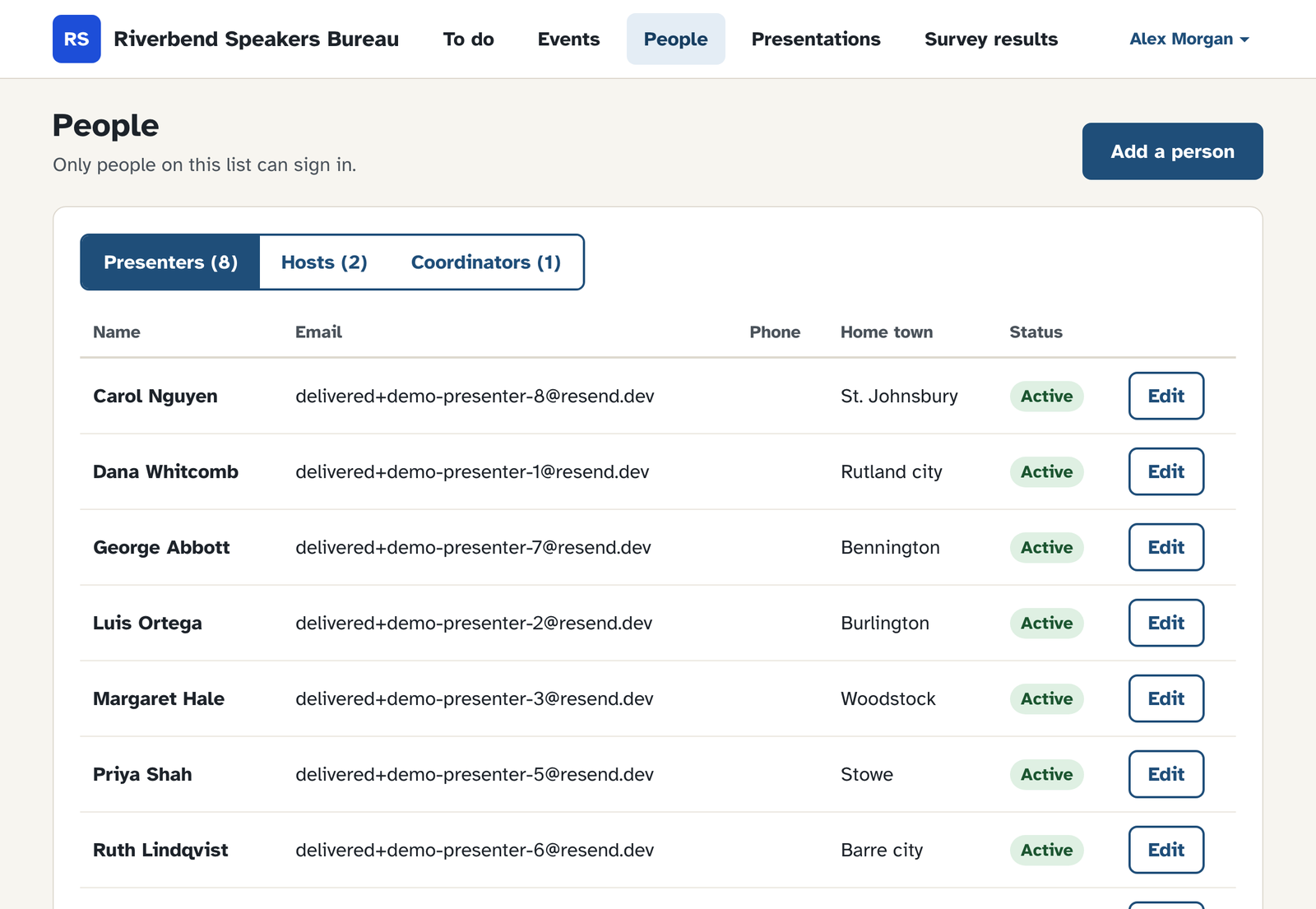The width and height of the screenshot is (1316, 909).
Task: Open the Events page
Action: click(568, 39)
